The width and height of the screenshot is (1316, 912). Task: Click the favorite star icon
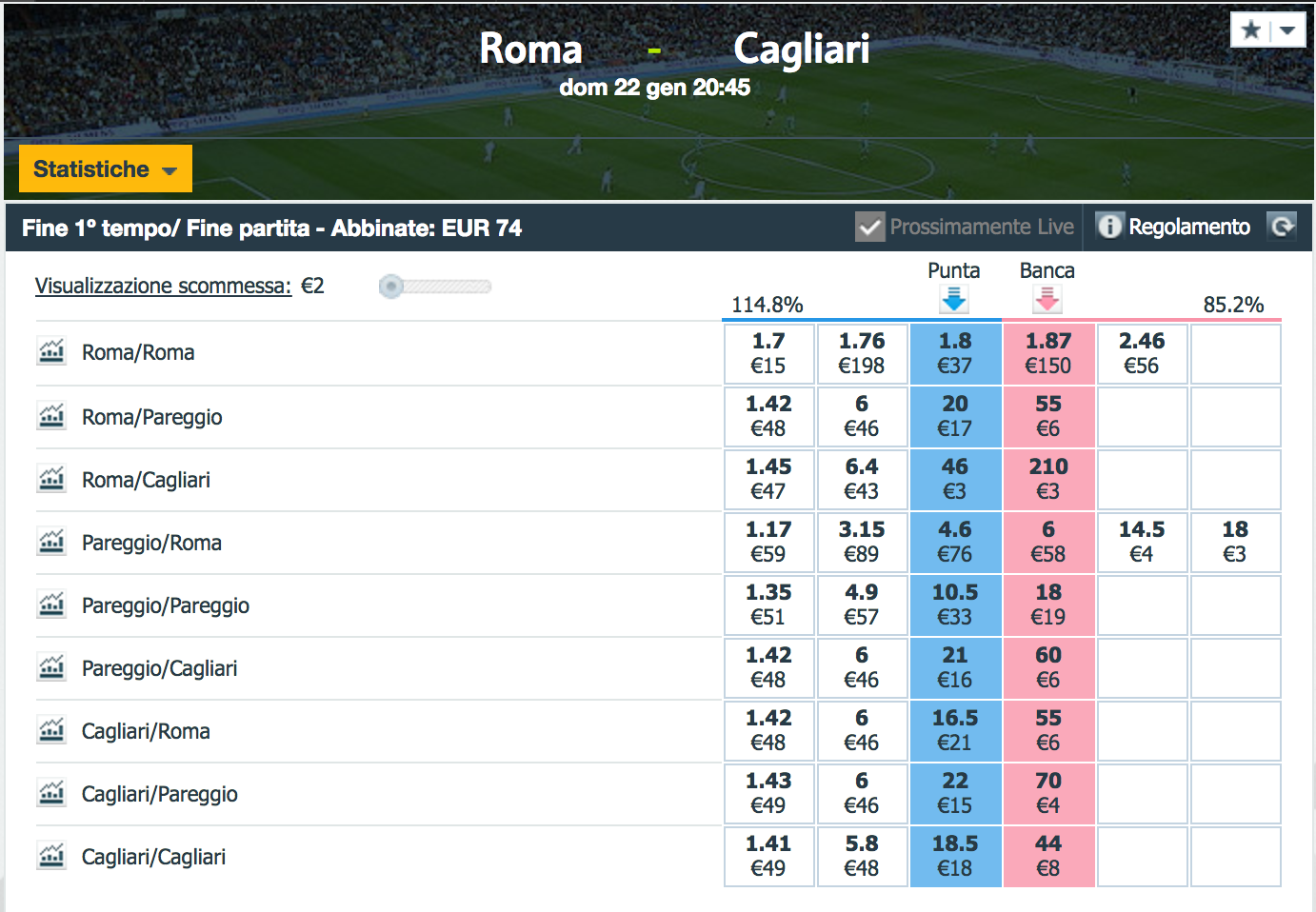pyautogui.click(x=1251, y=30)
